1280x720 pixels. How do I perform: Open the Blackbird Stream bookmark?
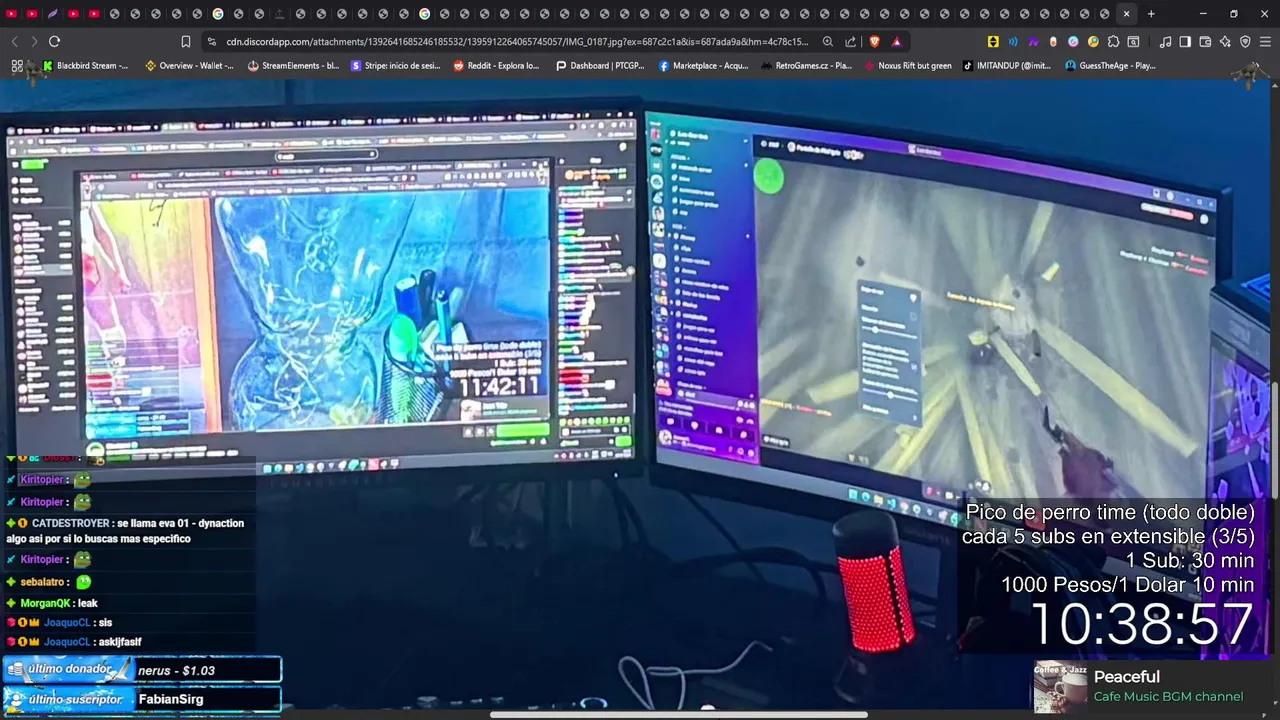click(85, 66)
